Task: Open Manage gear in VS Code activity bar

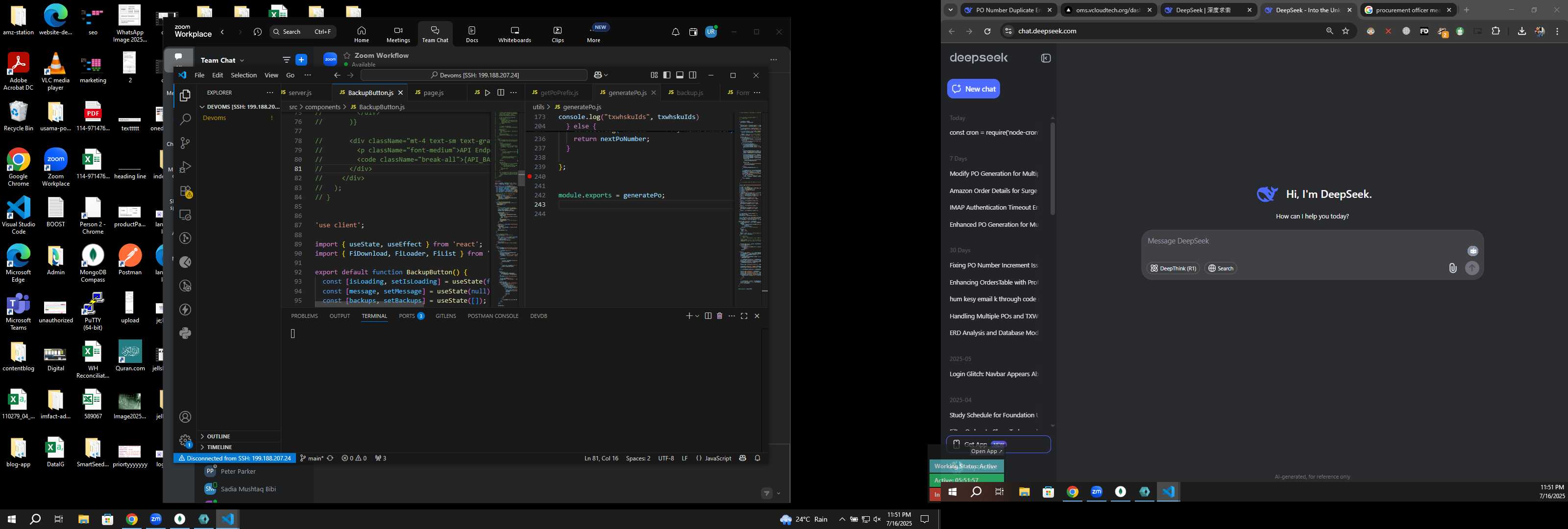Action: coord(185,440)
